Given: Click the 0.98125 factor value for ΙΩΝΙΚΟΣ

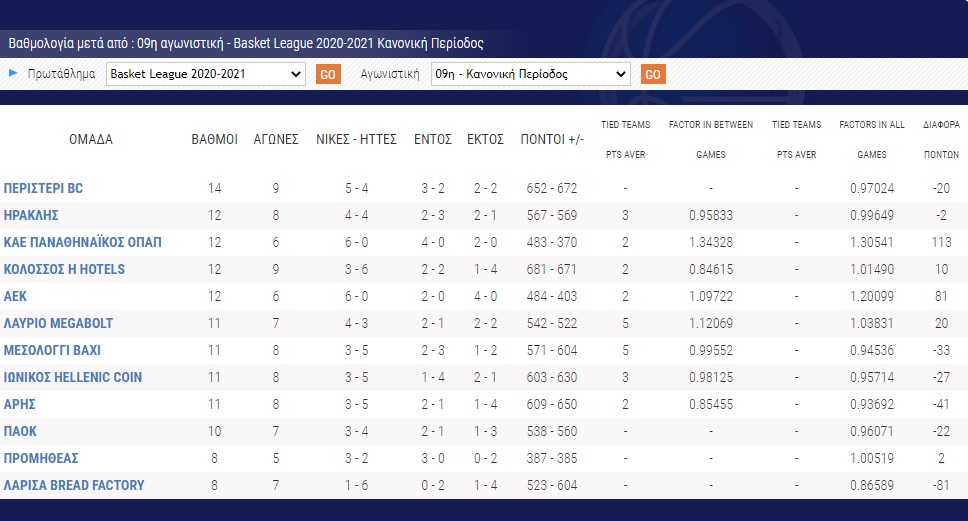Looking at the screenshot, I should click(711, 377).
